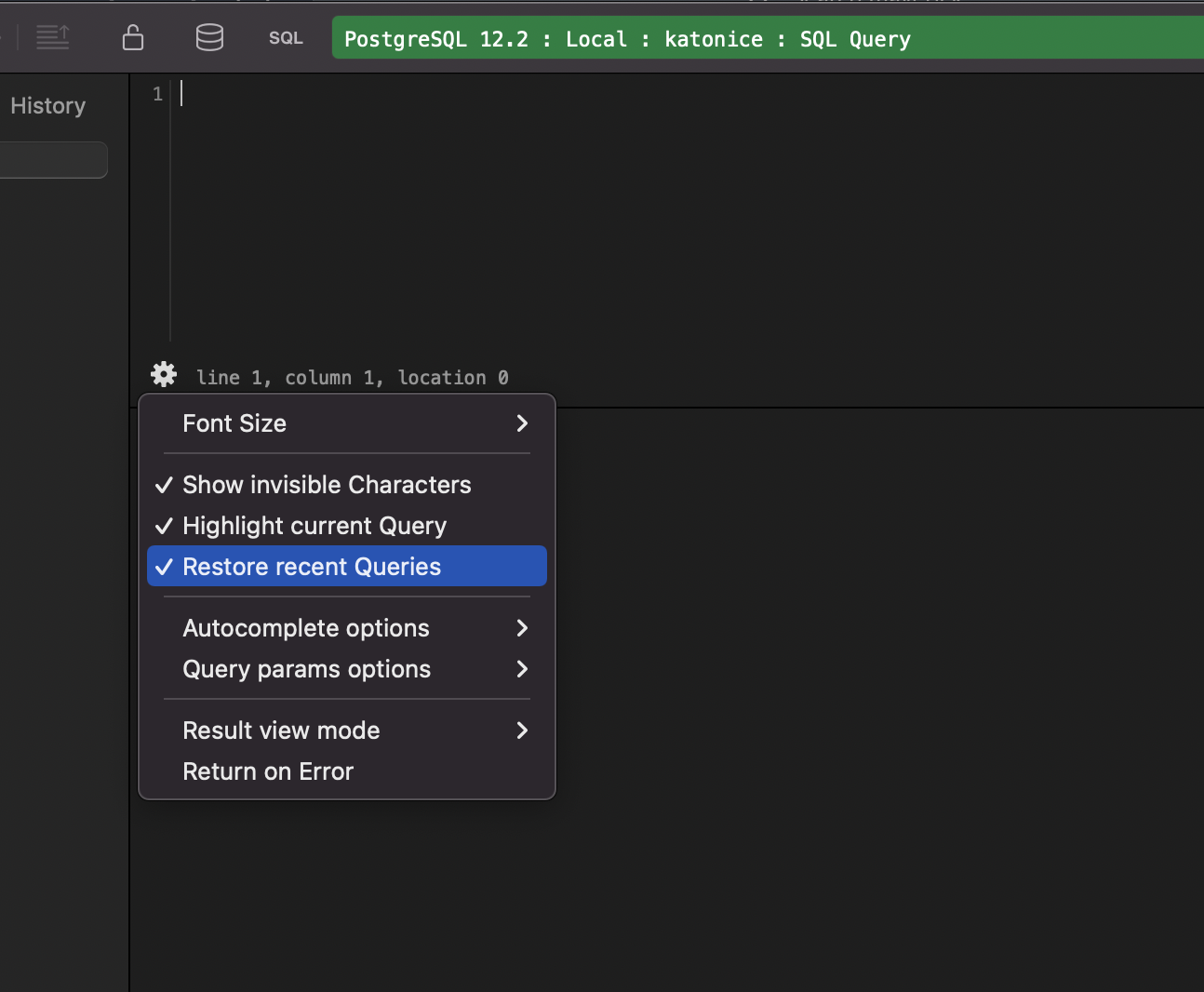Select the SQL editor icon in the toolbar
Image resolution: width=1204 pixels, height=992 pixels.
pos(285,38)
